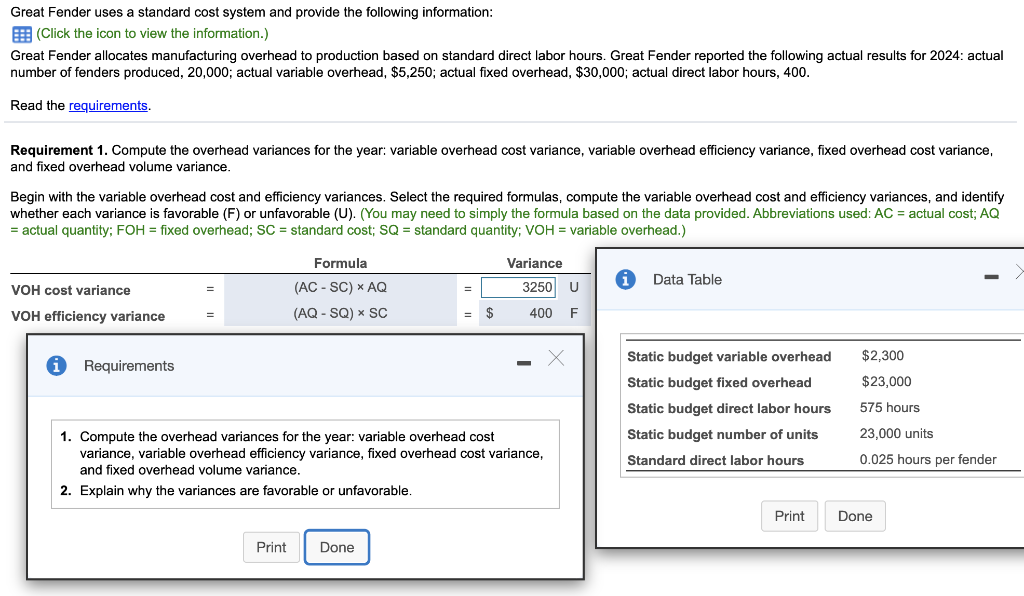
Task: Select the (AC - SC) × AQ formula cell
Action: 340,287
